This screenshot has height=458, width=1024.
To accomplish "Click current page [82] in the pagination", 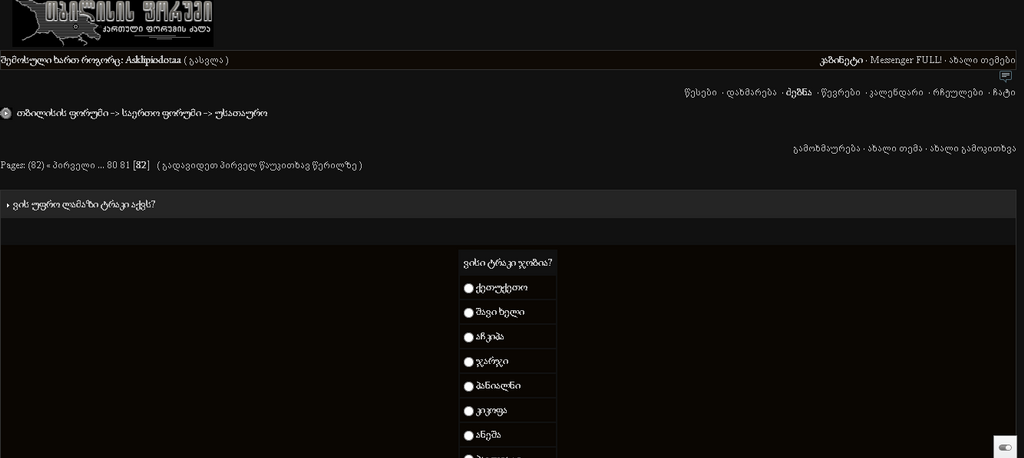I will click(x=141, y=165).
